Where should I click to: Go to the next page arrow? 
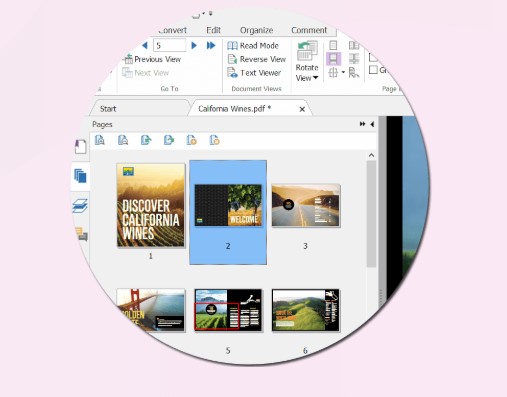point(194,46)
